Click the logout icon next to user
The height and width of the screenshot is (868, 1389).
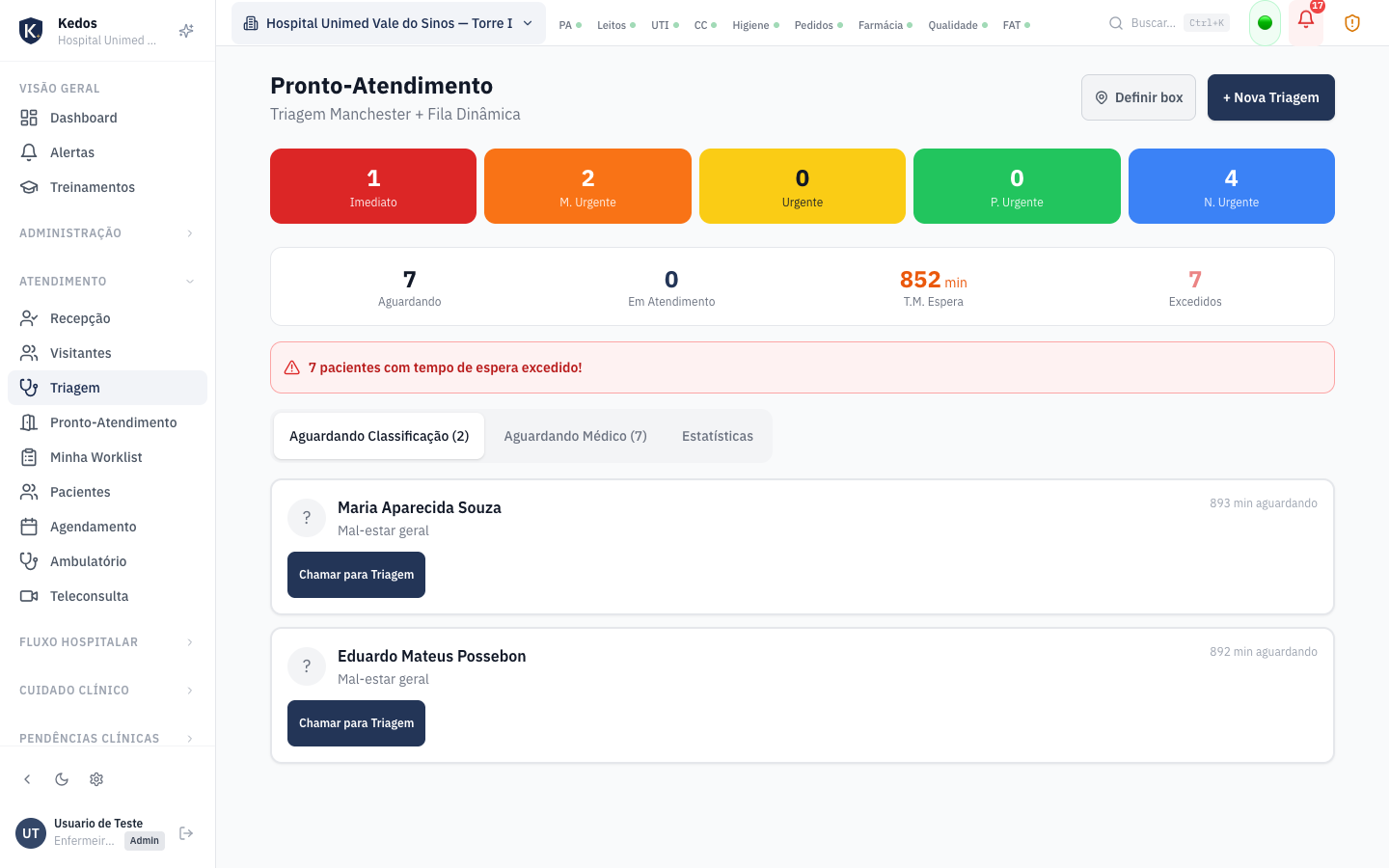coord(186,833)
